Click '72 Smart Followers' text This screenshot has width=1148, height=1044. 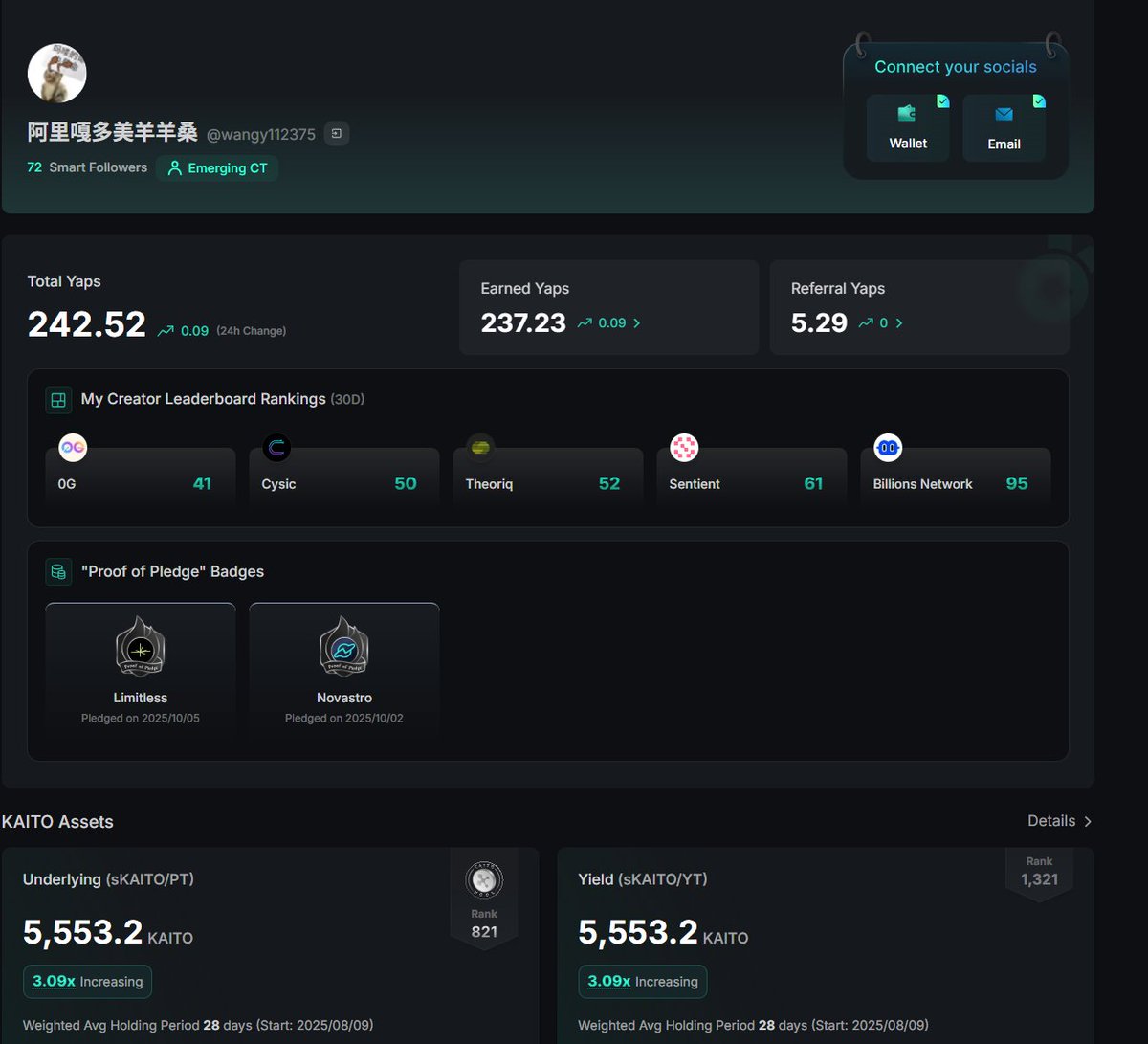coord(87,167)
